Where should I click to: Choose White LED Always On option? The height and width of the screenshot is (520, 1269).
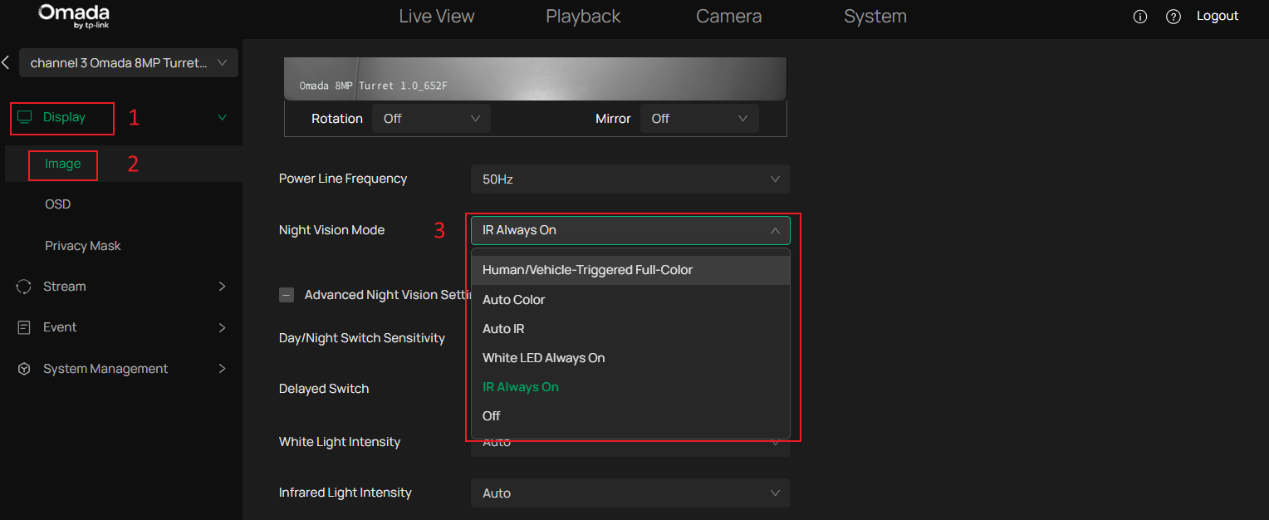pos(631,358)
